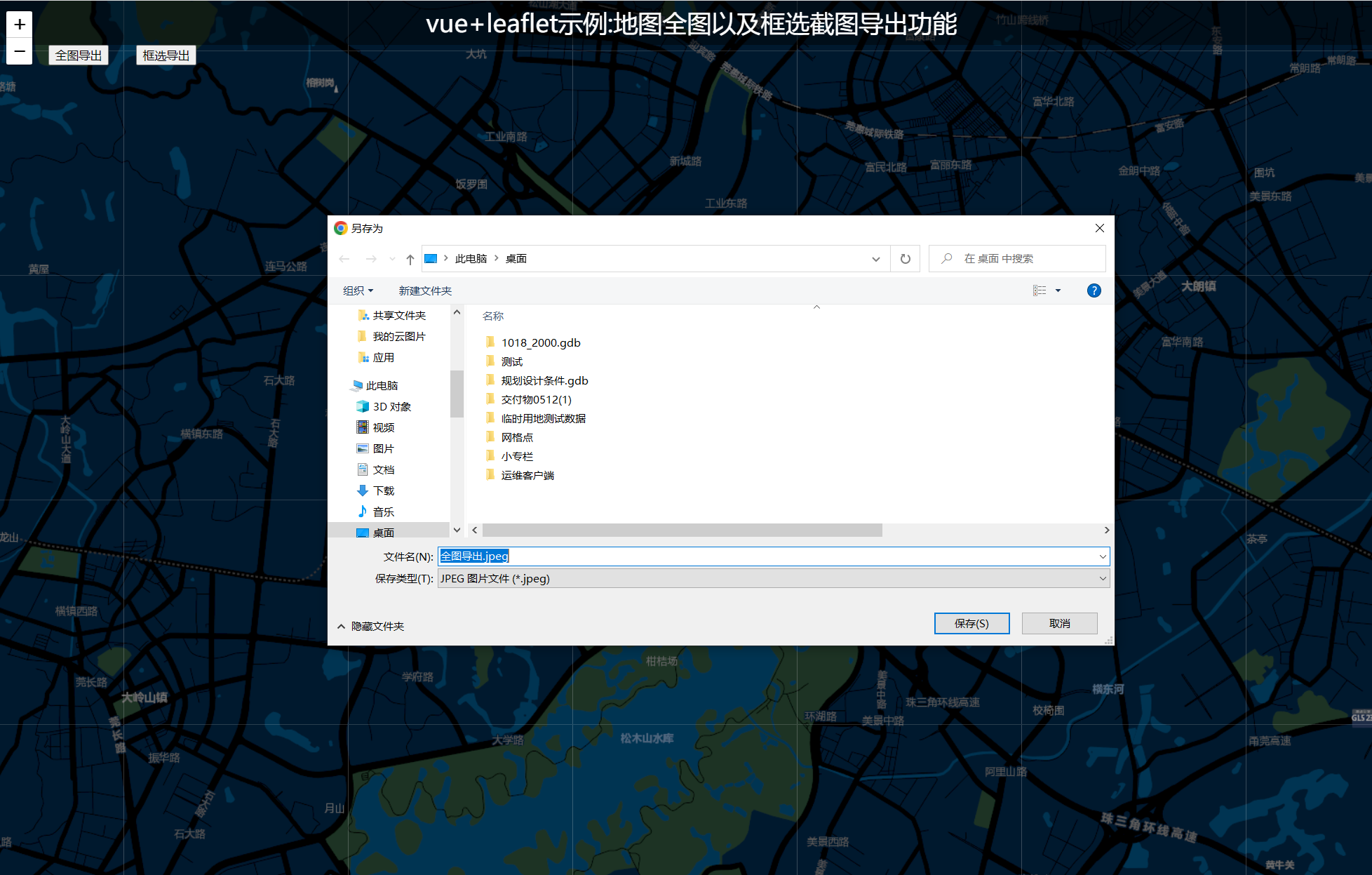The height and width of the screenshot is (875, 1372).
Task: Click the 保存(S) button
Action: point(971,623)
